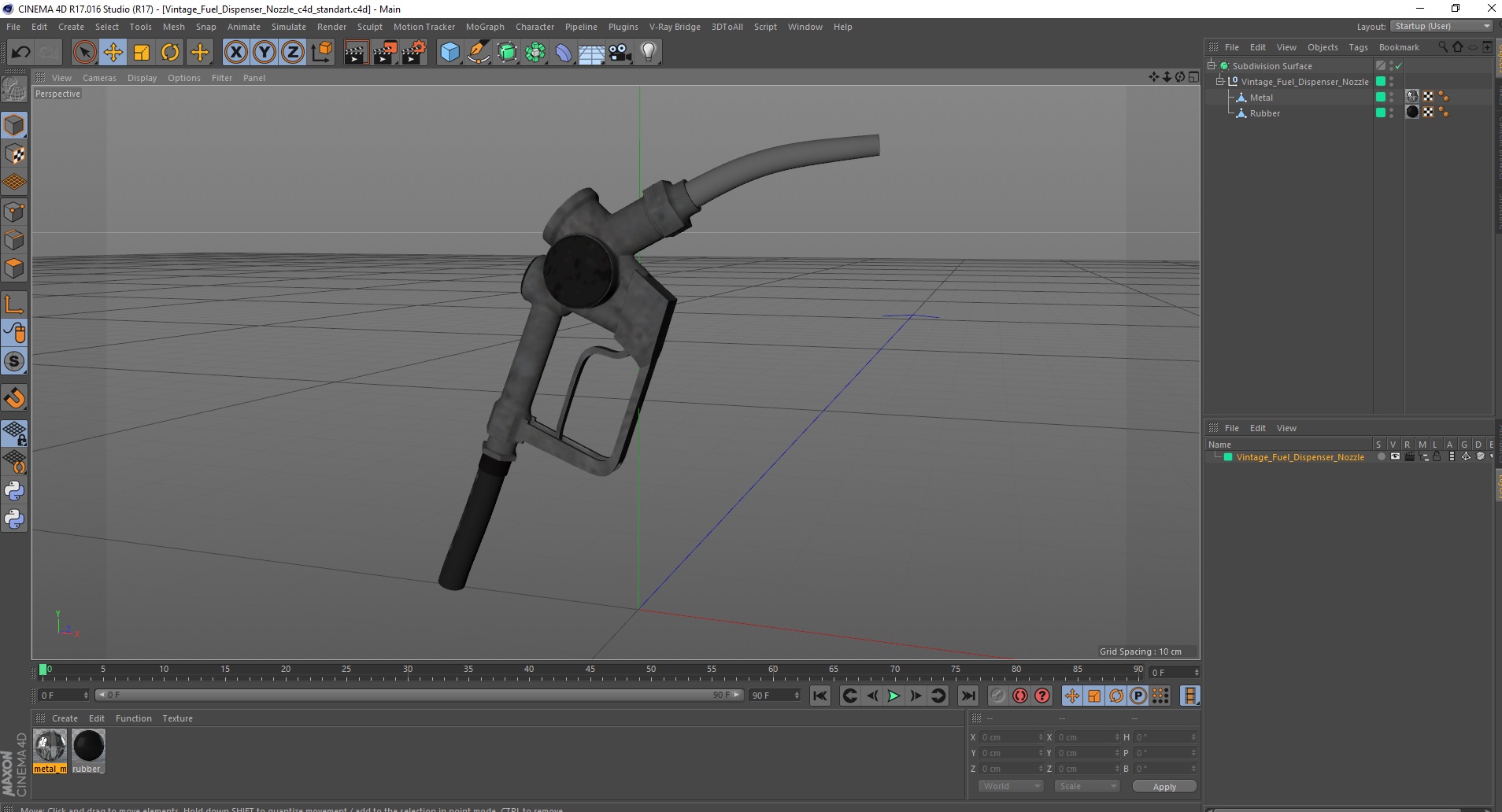Screen dimensions: 1502x812
Task: Switch to Points mode
Action: [x=14, y=212]
